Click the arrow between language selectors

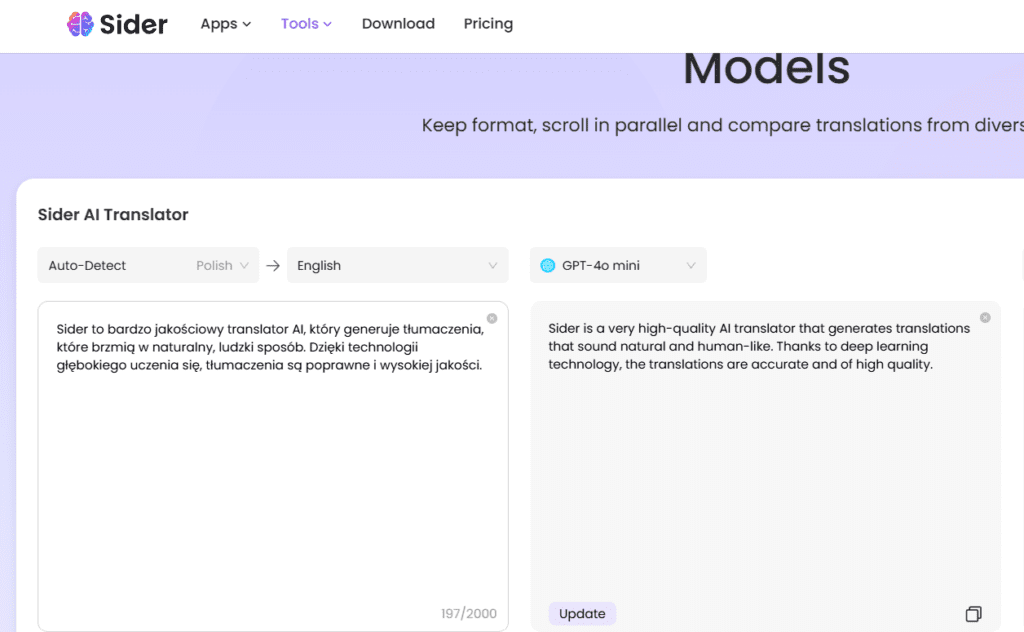[x=273, y=266]
